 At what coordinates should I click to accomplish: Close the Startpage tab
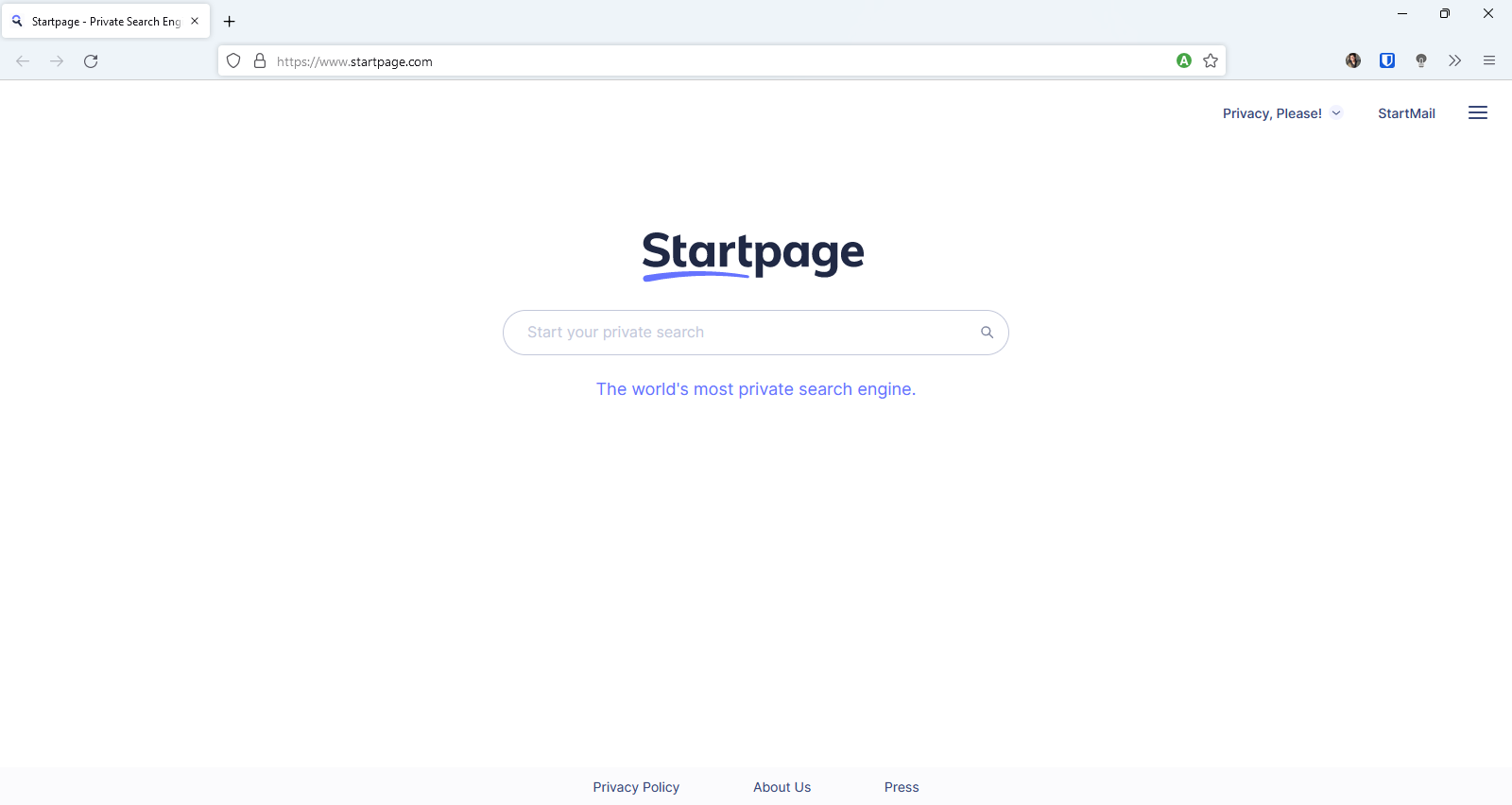pos(195,21)
